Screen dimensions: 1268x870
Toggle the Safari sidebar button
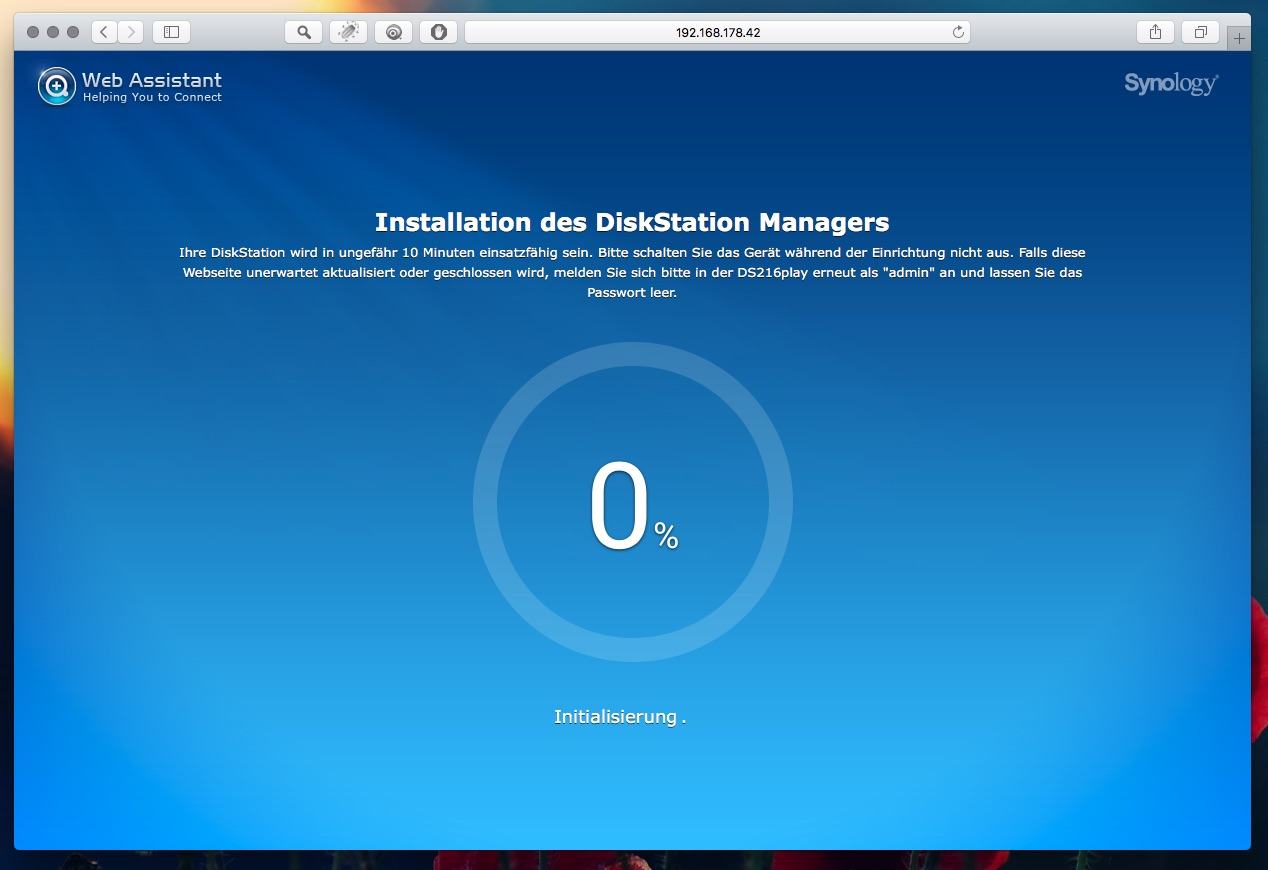tap(171, 32)
